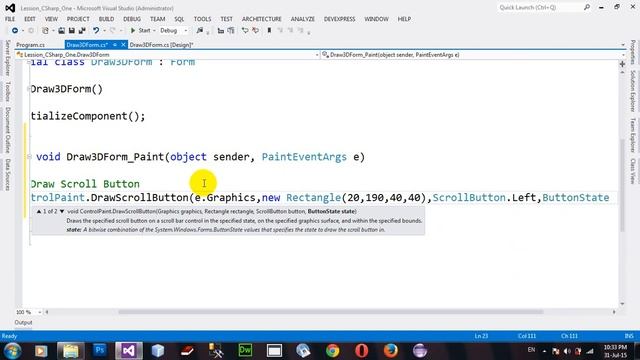The image size is (640, 360).
Task: Click the Windows Start orb
Action: (x=13, y=351)
